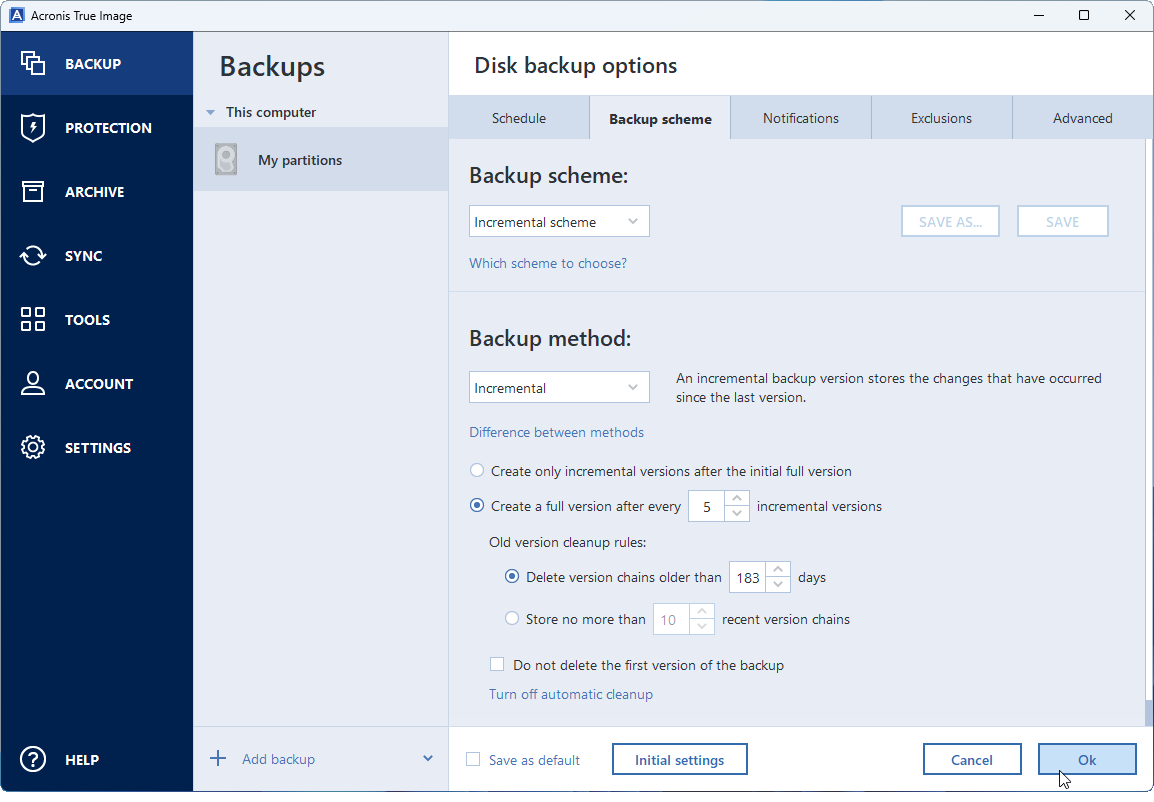Switch to the Backup scheme tab
This screenshot has height=802, width=1154.
click(660, 118)
